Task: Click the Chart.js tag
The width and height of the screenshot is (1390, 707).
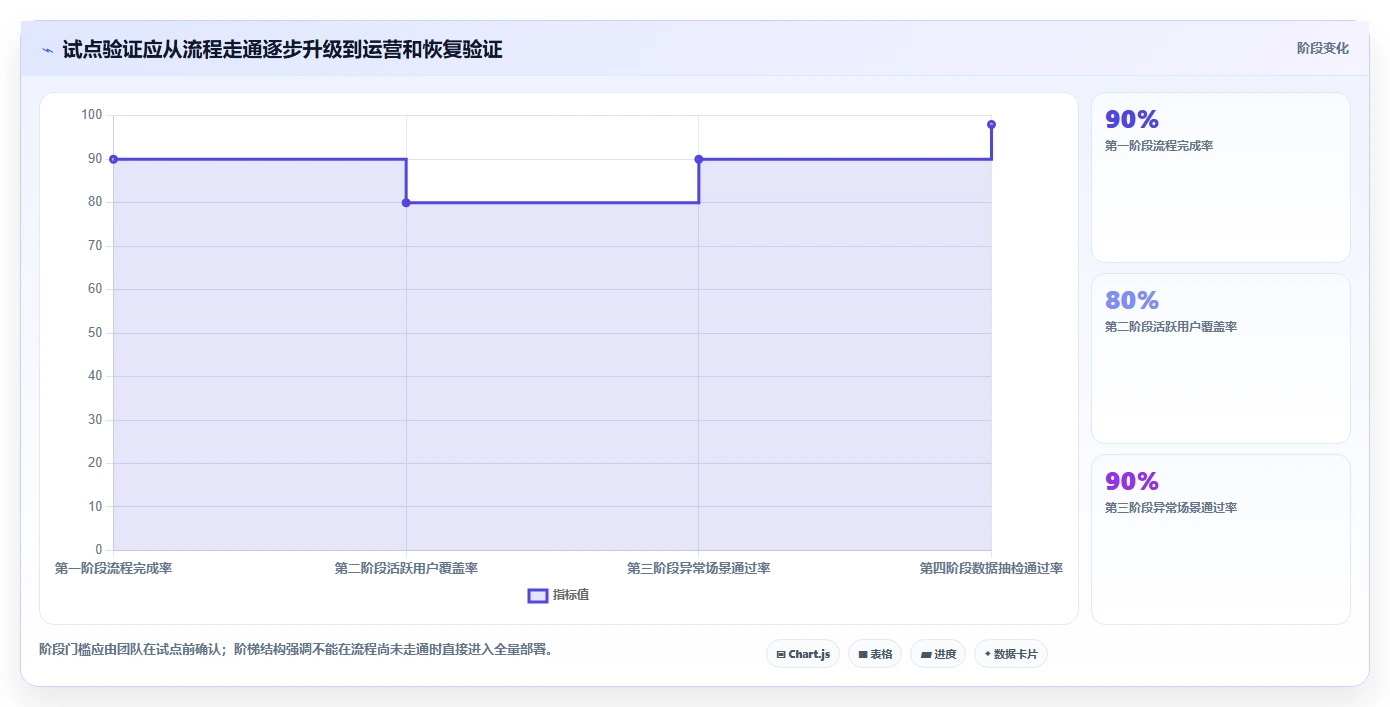Action: point(803,654)
